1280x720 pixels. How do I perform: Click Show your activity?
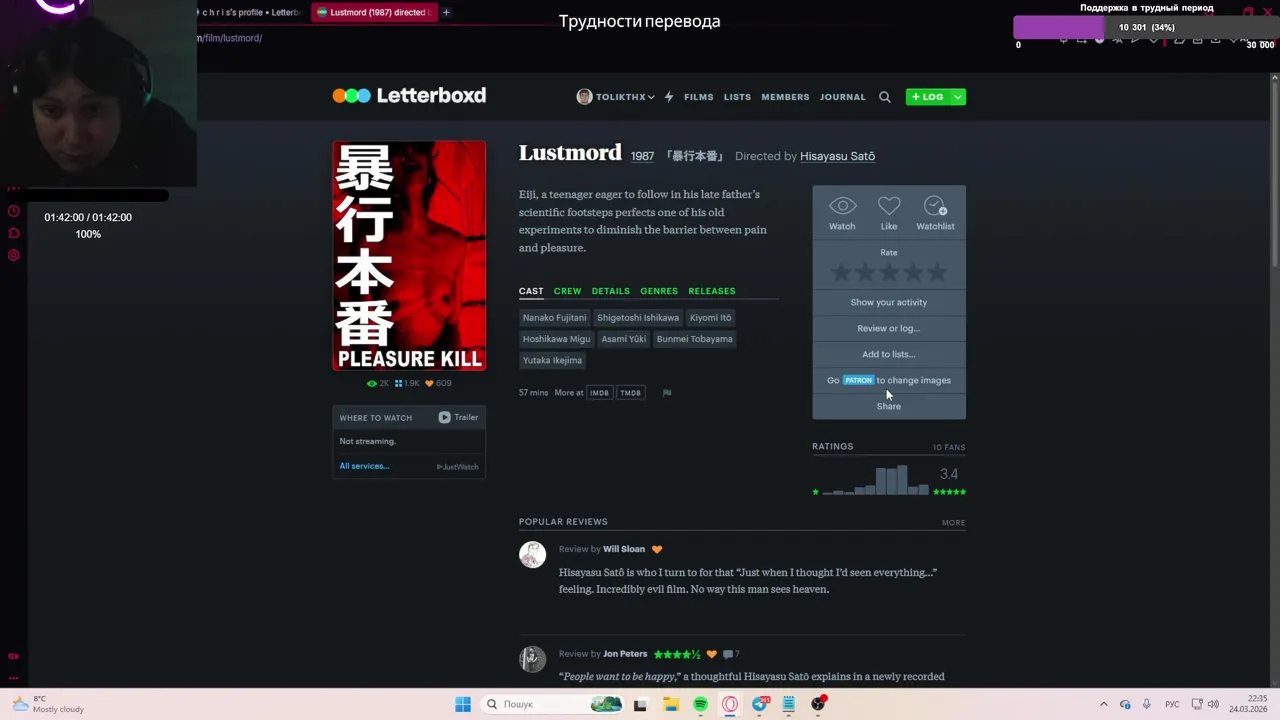889,302
